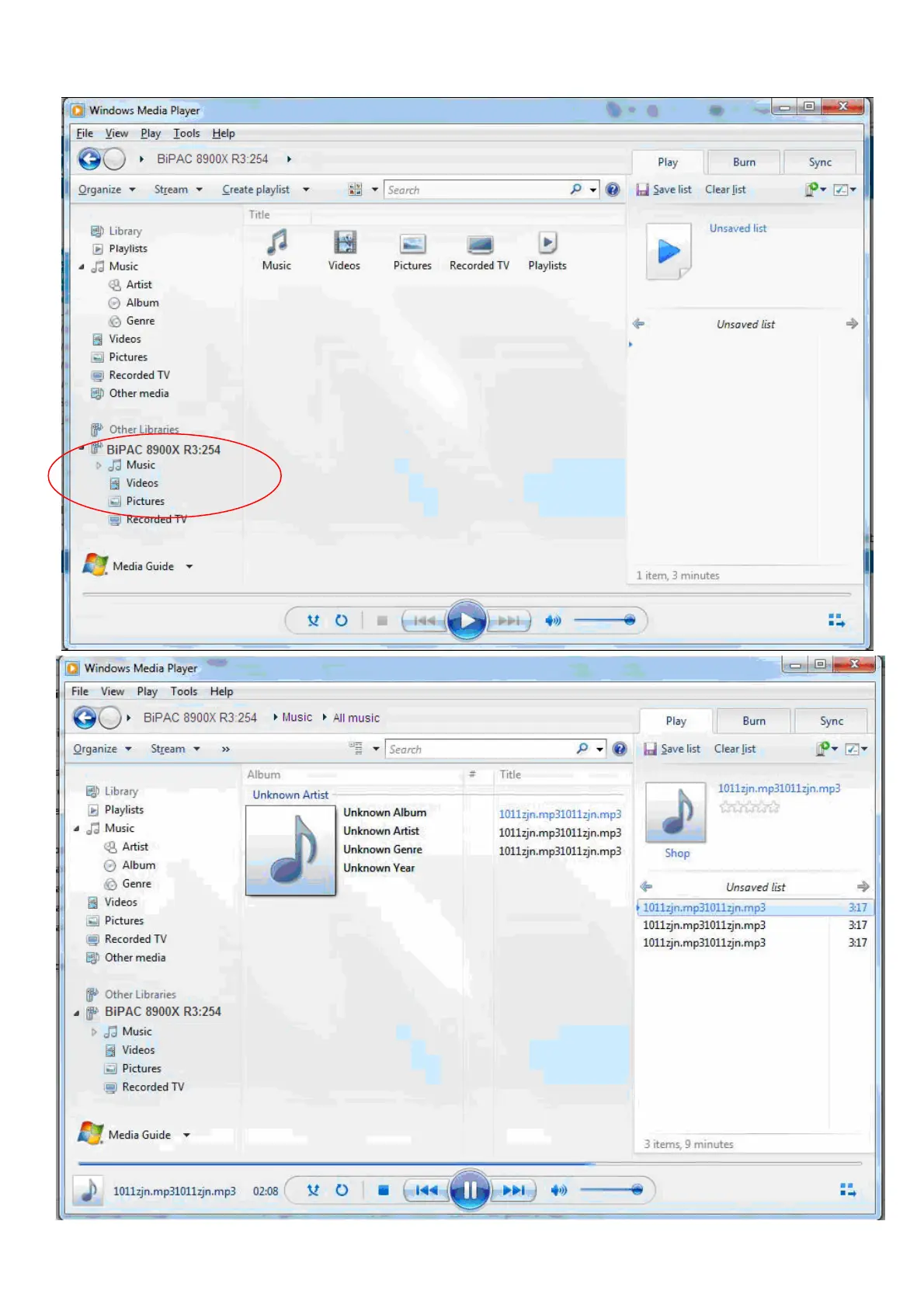The width and height of the screenshot is (924, 1308).
Task: Open Stream dropdown in upper window
Action: coord(179,190)
